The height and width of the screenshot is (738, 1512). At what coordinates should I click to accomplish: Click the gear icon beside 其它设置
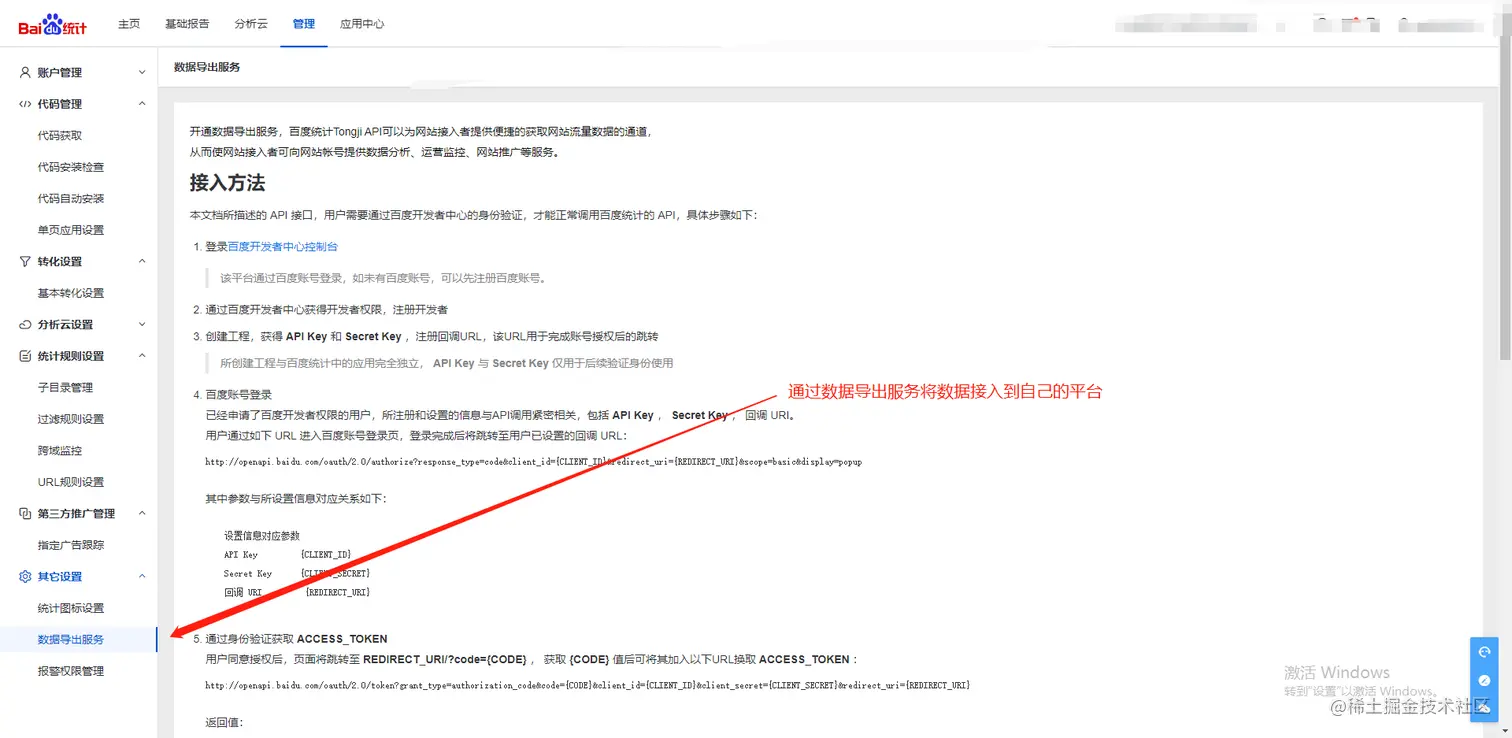pyautogui.click(x=26, y=577)
